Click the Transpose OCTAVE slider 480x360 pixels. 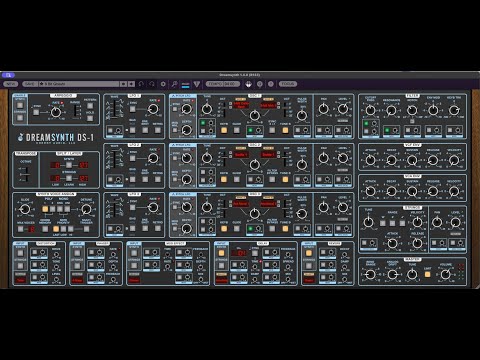pyautogui.click(x=26, y=173)
